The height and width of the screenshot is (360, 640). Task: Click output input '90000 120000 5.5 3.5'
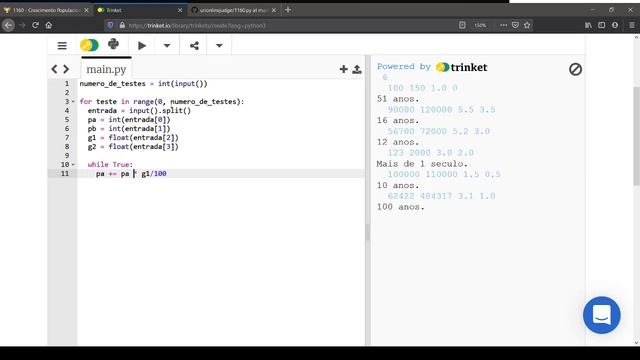point(441,109)
